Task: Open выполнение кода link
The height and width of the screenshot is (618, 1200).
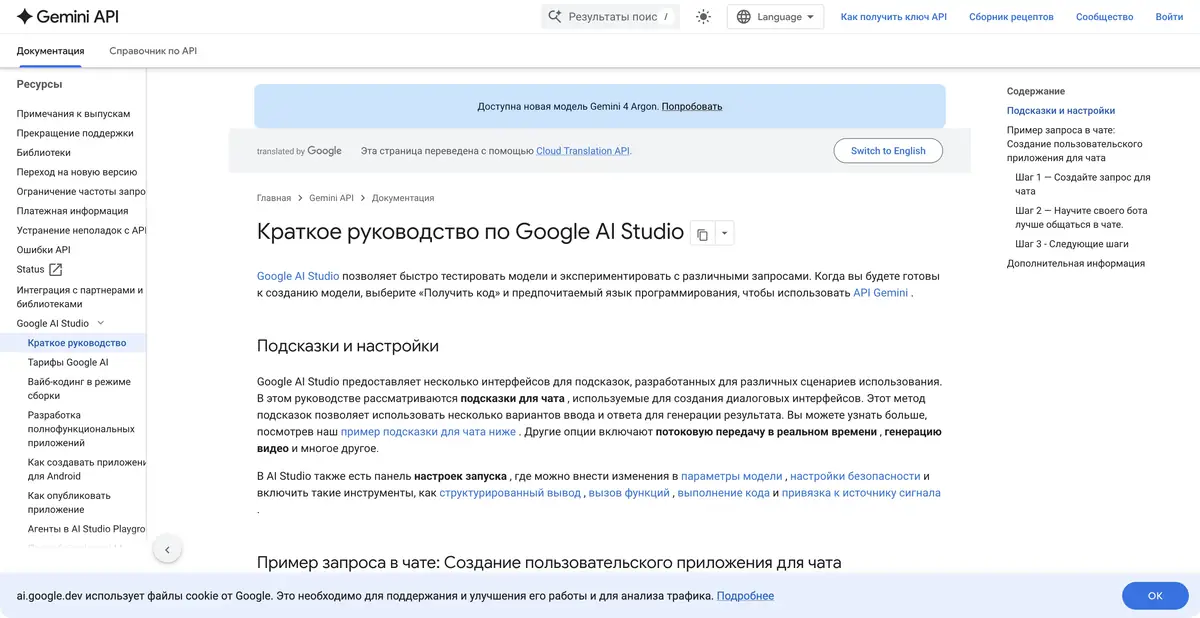Action: tap(723, 493)
